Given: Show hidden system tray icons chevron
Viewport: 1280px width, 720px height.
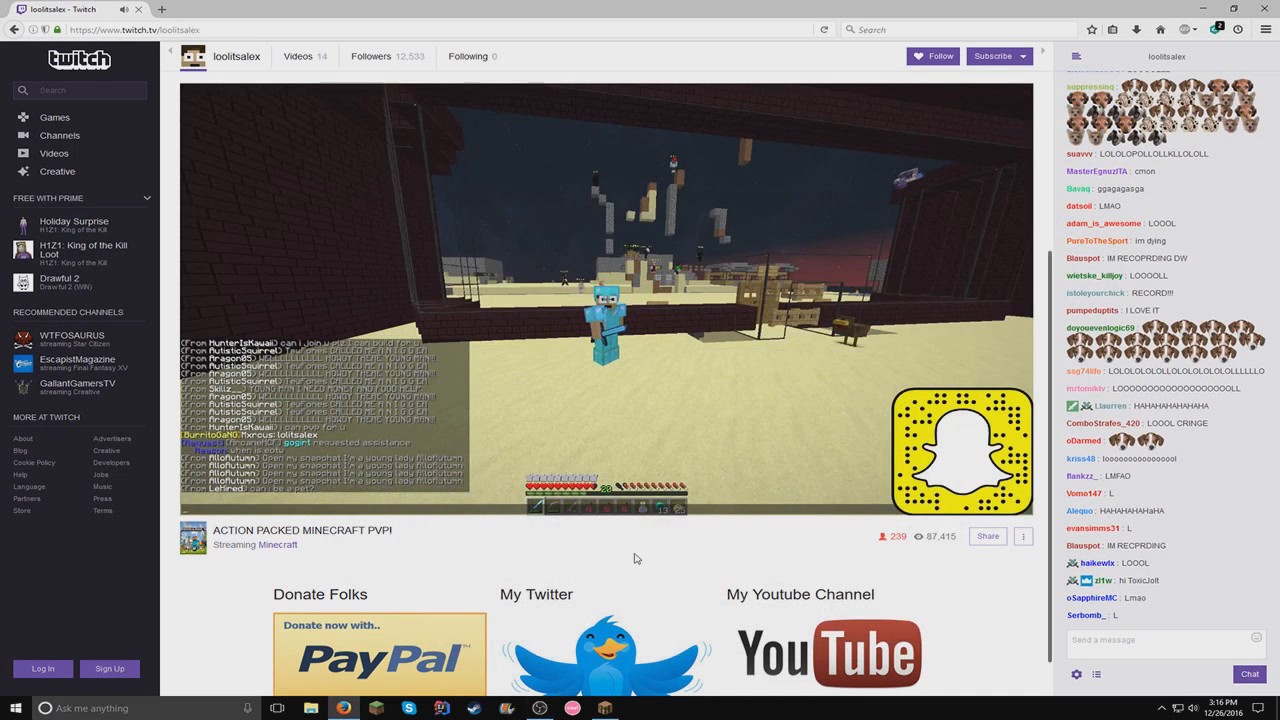Looking at the screenshot, I should click(1161, 708).
